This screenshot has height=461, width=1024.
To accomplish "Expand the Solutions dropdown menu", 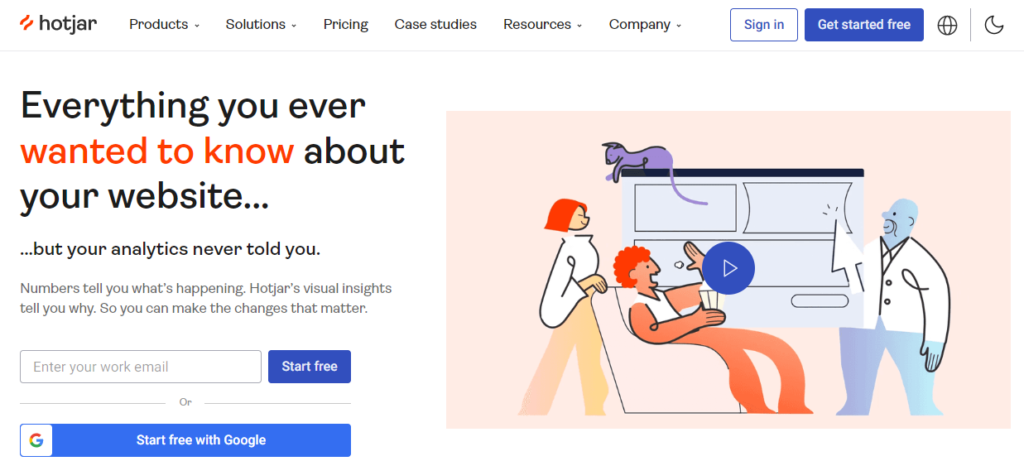I will (261, 25).
